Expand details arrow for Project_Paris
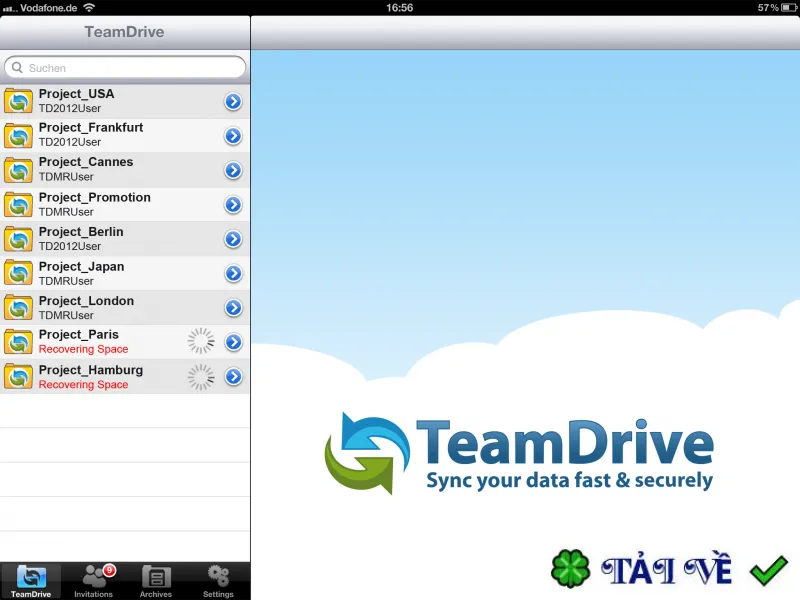The width and height of the screenshot is (800, 600). tap(233, 342)
